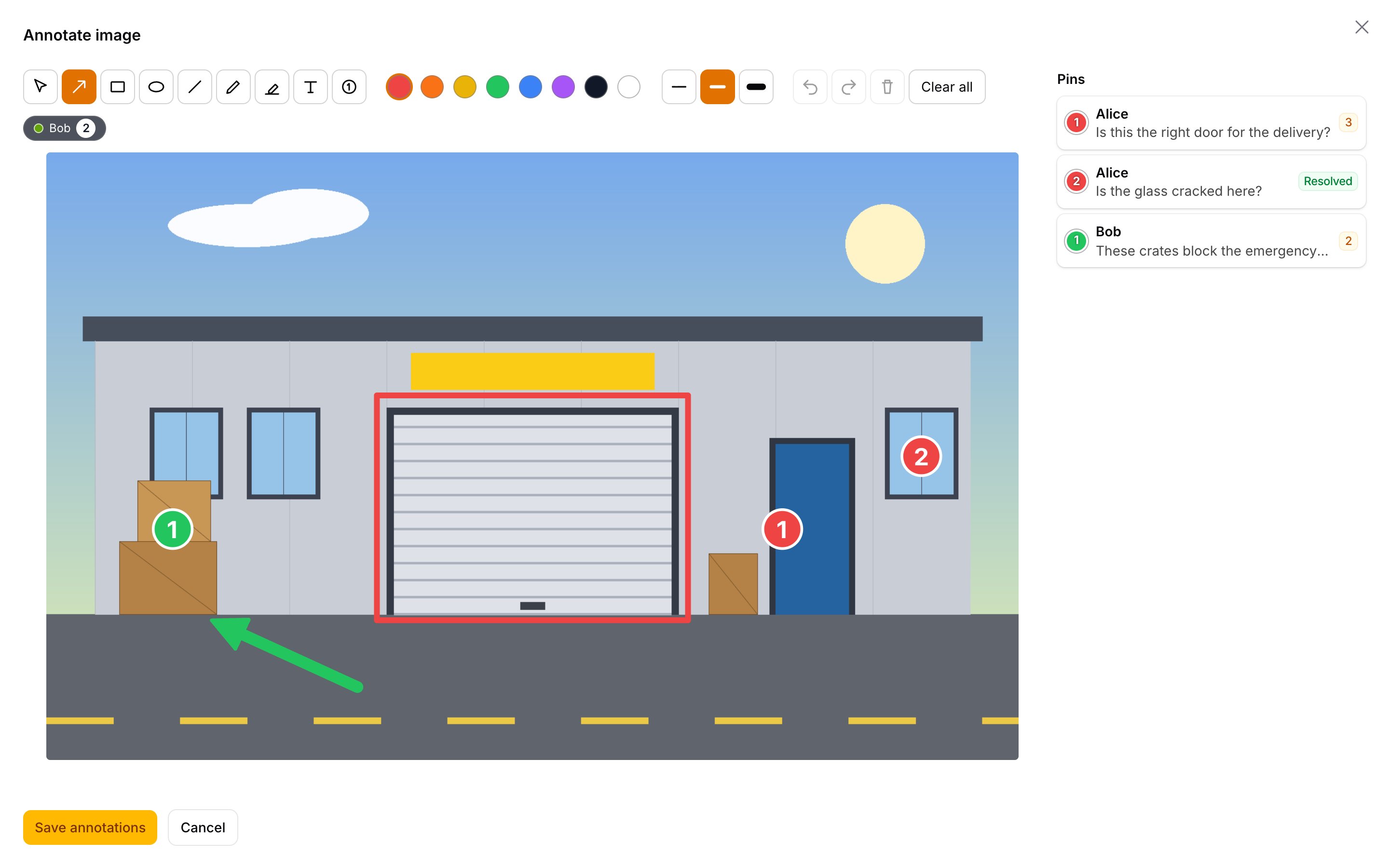Pick the red color swatch
This screenshot has height=868, width=1389.
(x=399, y=87)
